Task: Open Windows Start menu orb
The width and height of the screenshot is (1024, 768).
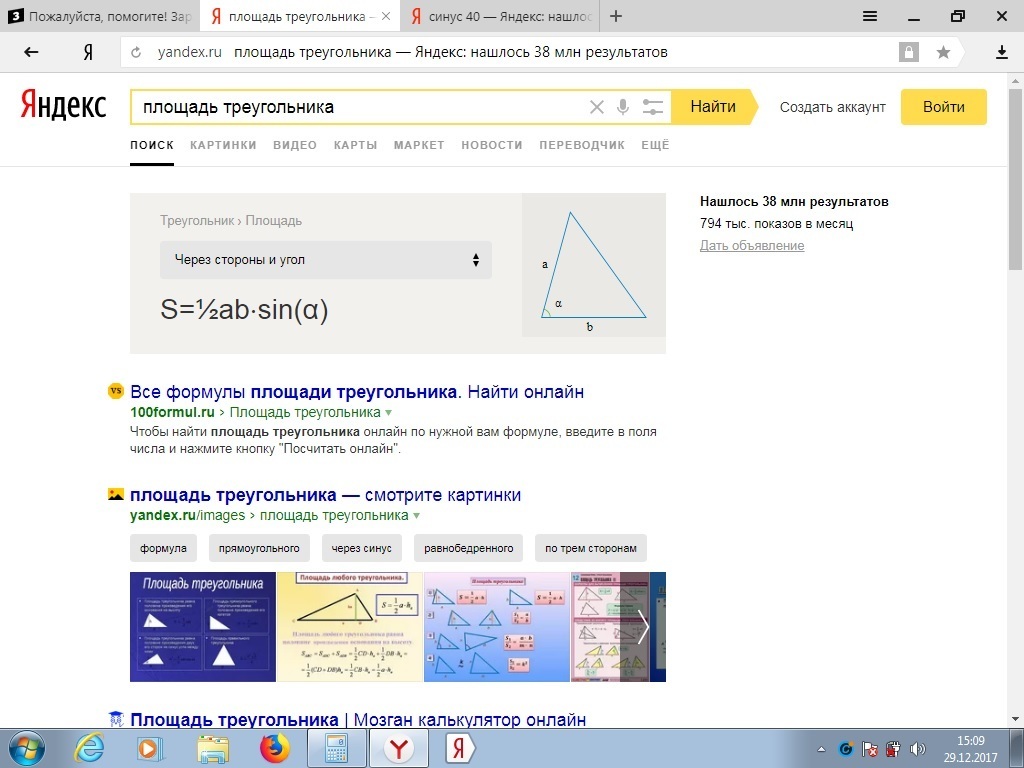Action: tap(25, 748)
